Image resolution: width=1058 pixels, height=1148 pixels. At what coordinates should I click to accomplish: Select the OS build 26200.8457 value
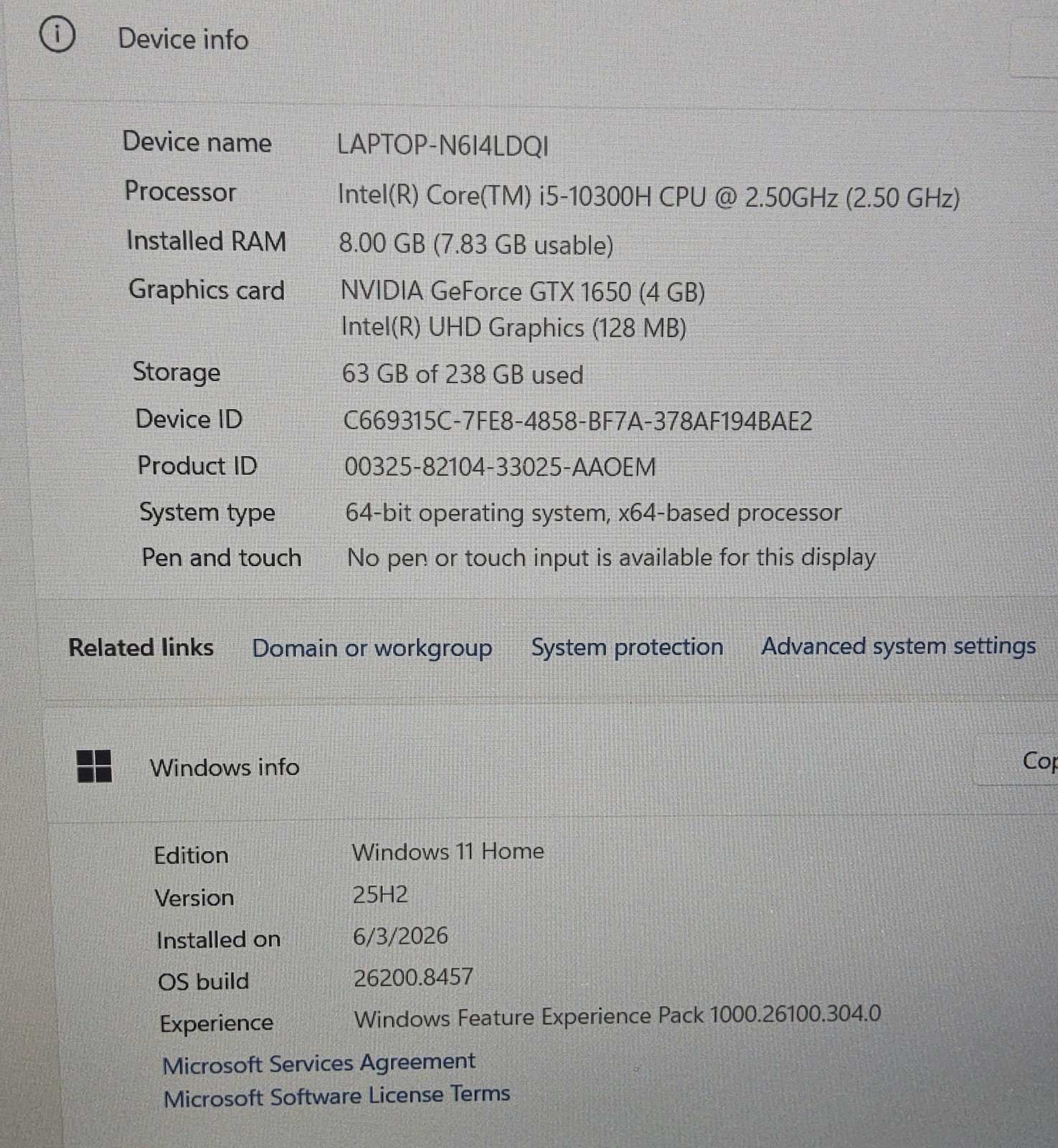coord(413,977)
